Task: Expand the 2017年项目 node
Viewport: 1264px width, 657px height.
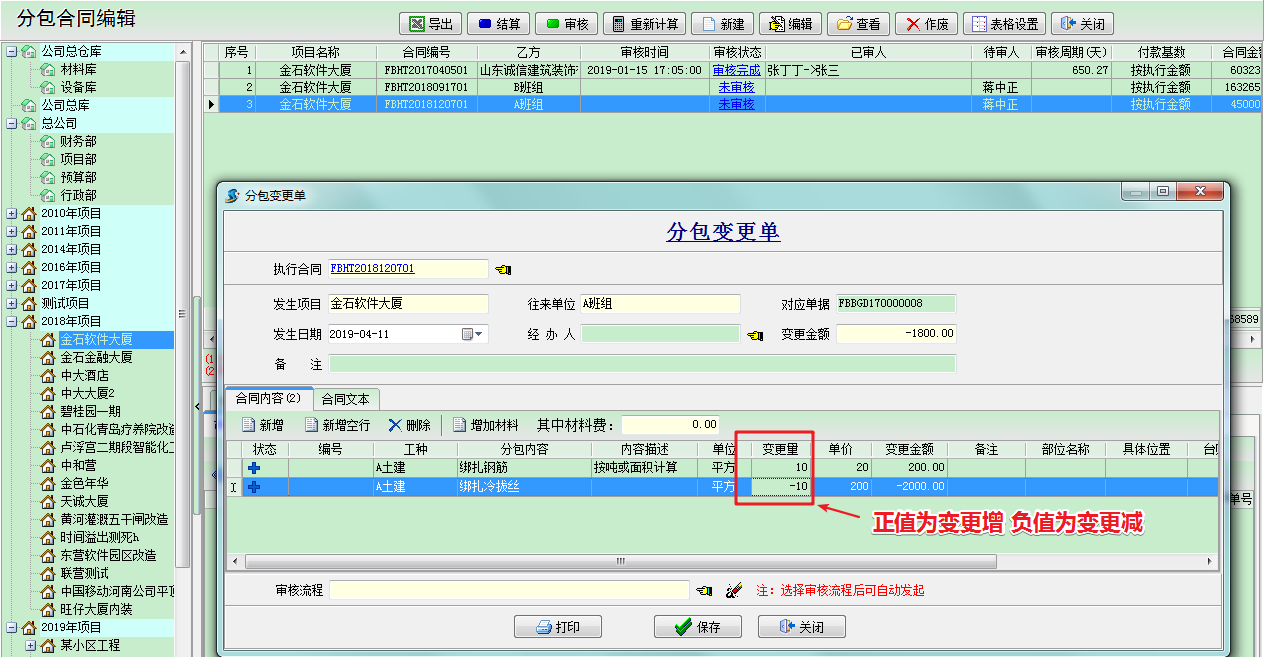Action: tap(12, 285)
